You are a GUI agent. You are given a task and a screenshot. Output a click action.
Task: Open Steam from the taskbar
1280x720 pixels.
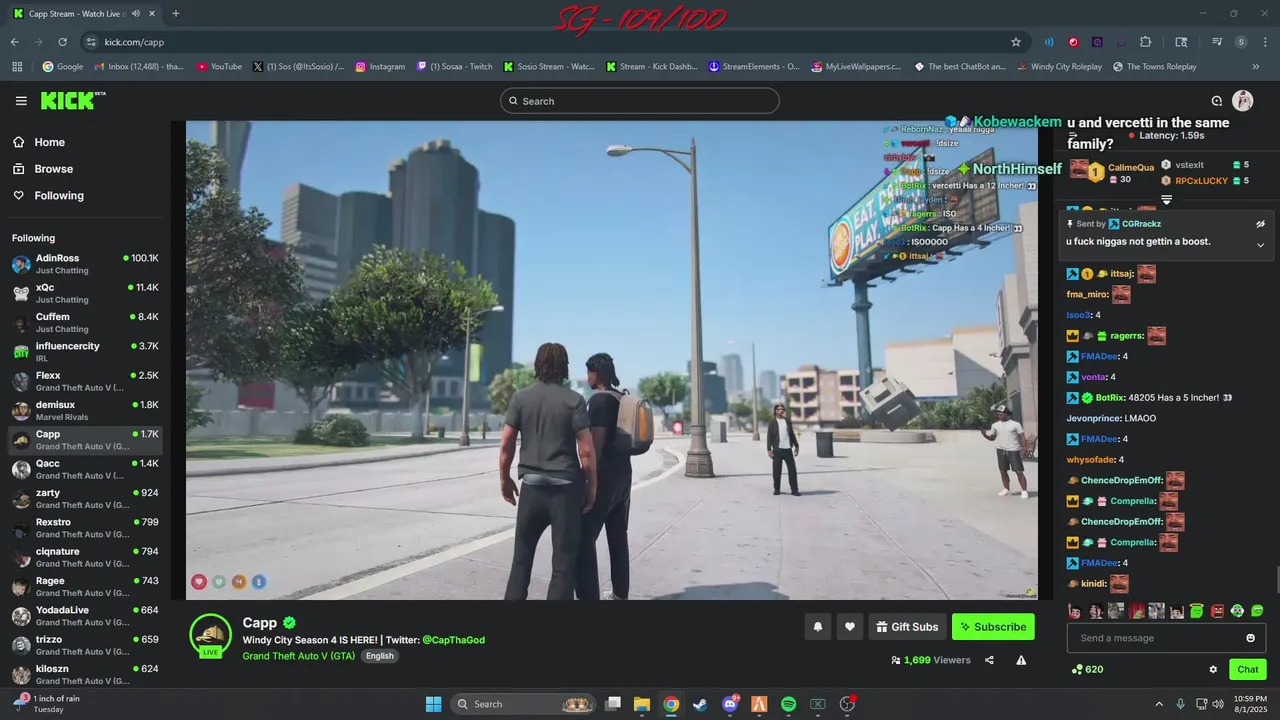click(700, 704)
